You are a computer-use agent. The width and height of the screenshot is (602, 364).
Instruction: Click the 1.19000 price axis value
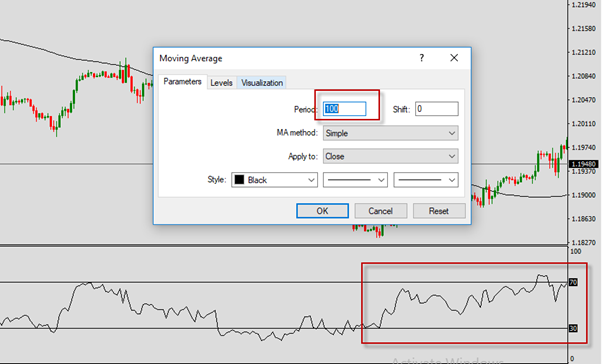[x=584, y=195]
